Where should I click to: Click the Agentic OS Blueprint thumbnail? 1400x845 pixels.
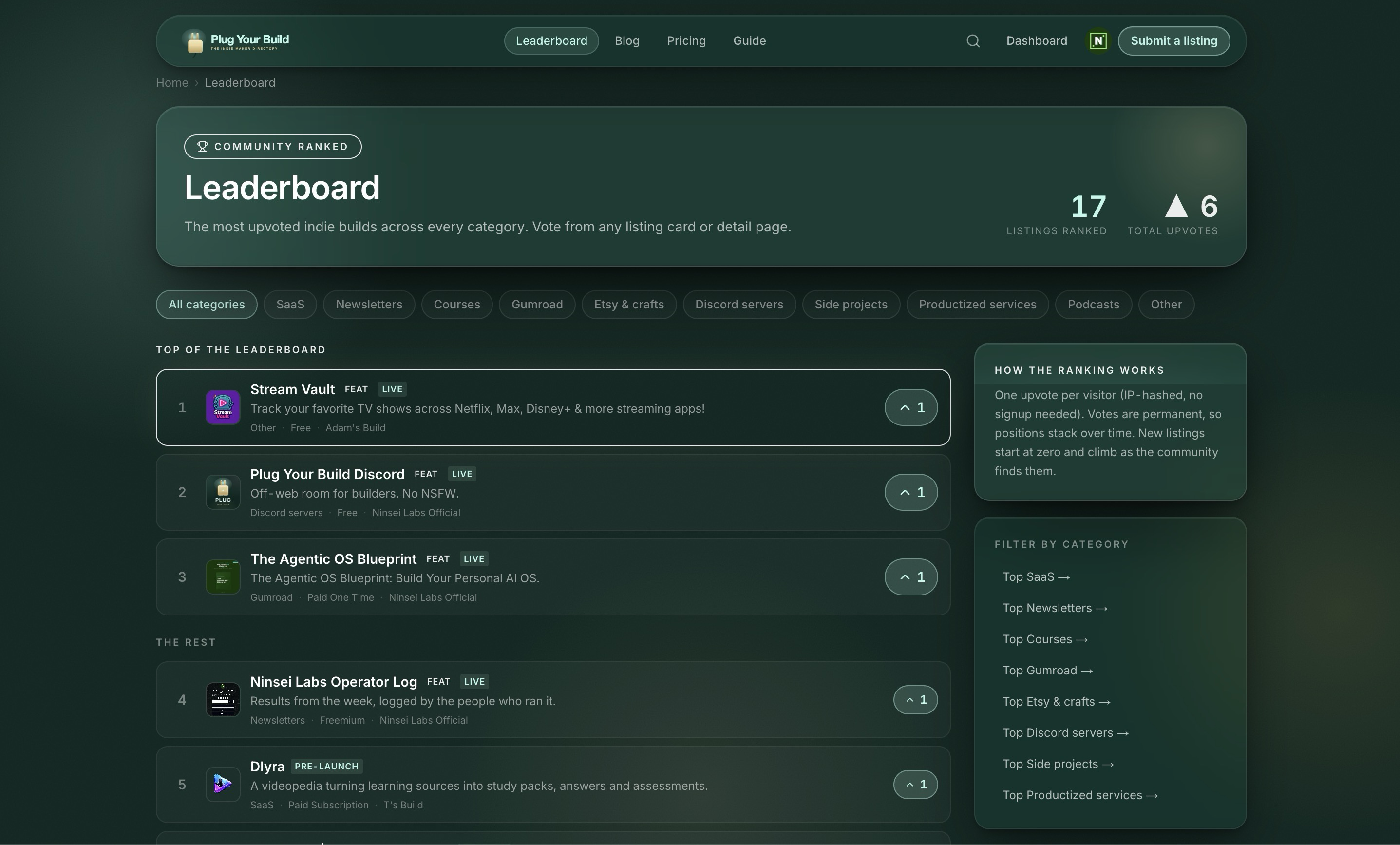[x=223, y=577]
